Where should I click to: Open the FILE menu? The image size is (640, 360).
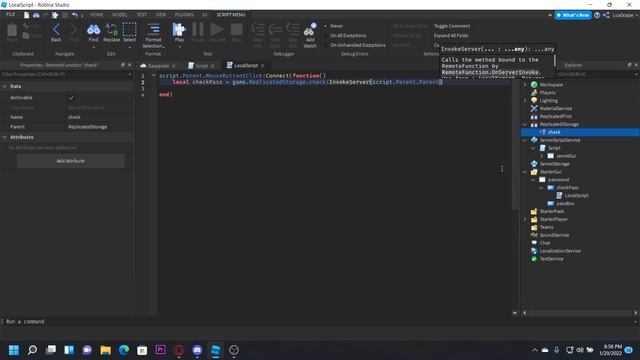coord(10,14)
